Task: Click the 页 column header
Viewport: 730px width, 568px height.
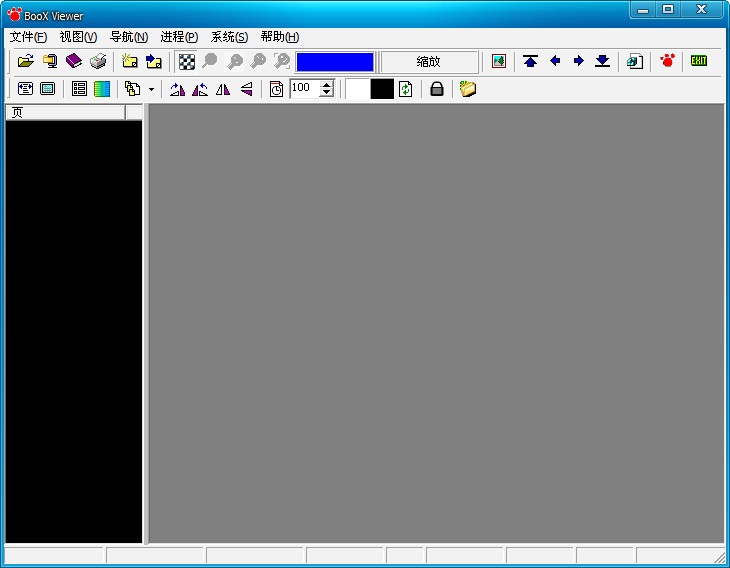Action: [x=65, y=112]
